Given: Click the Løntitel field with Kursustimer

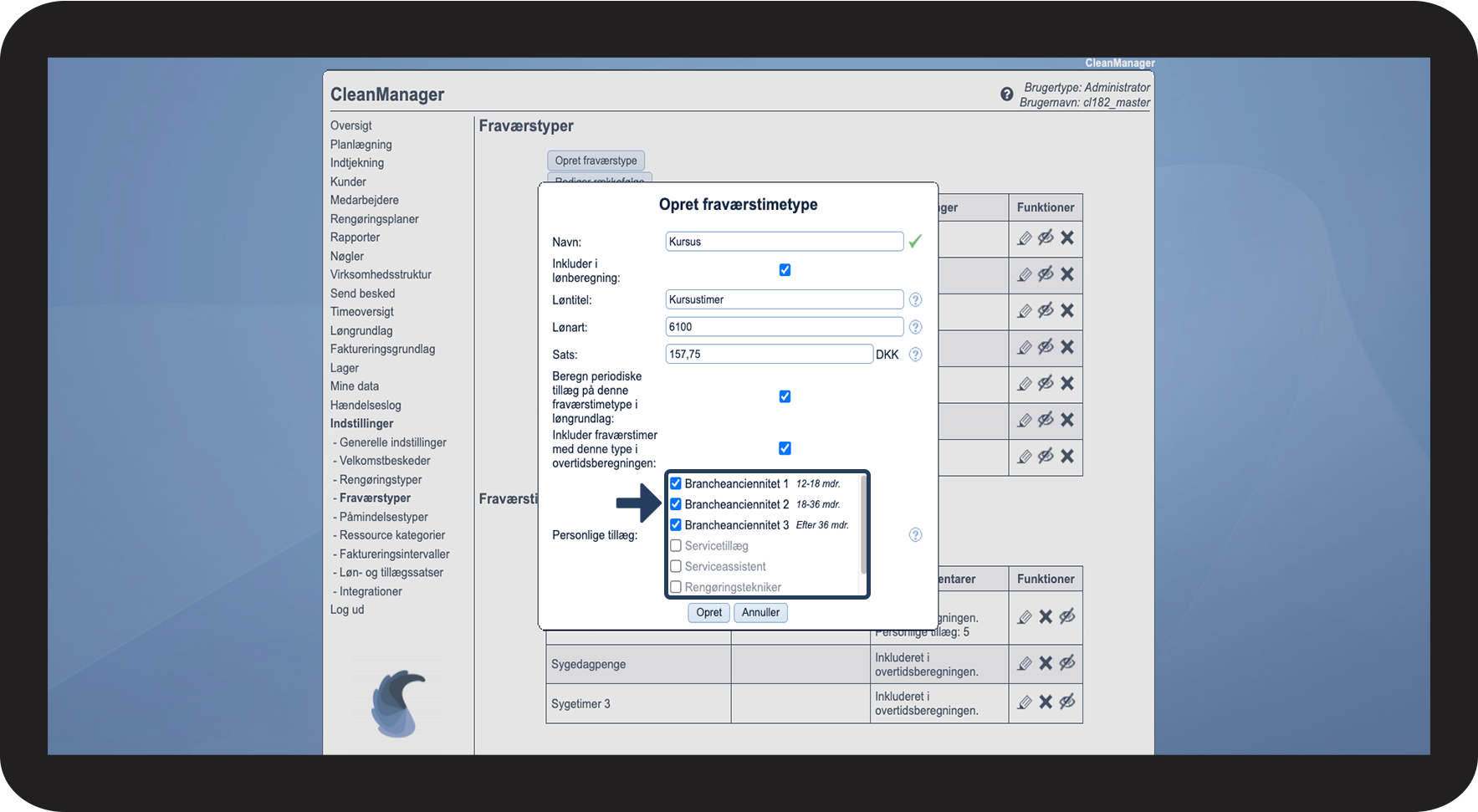Looking at the screenshot, I should (785, 299).
